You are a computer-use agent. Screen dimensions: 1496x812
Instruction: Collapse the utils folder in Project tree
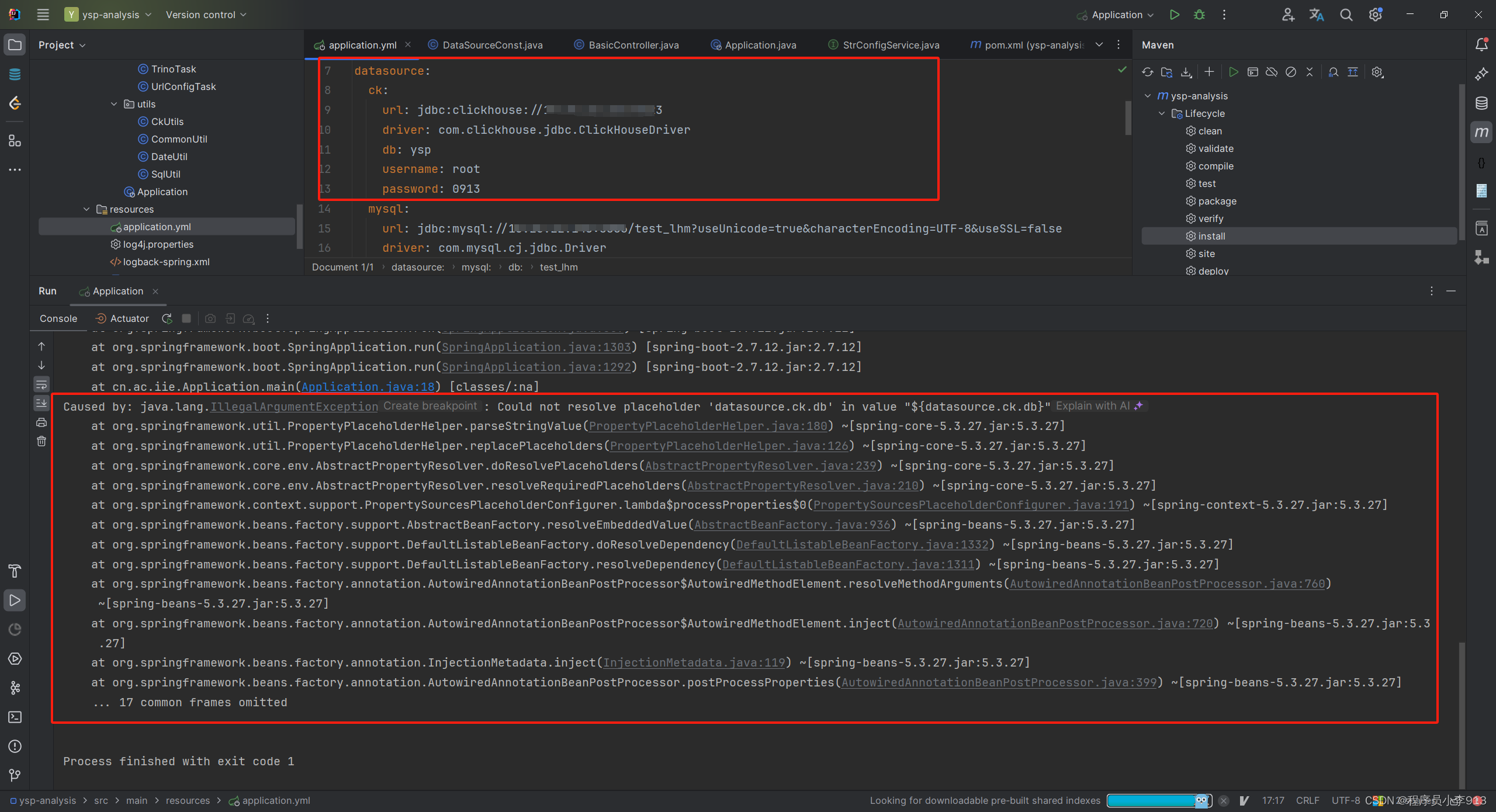(114, 104)
